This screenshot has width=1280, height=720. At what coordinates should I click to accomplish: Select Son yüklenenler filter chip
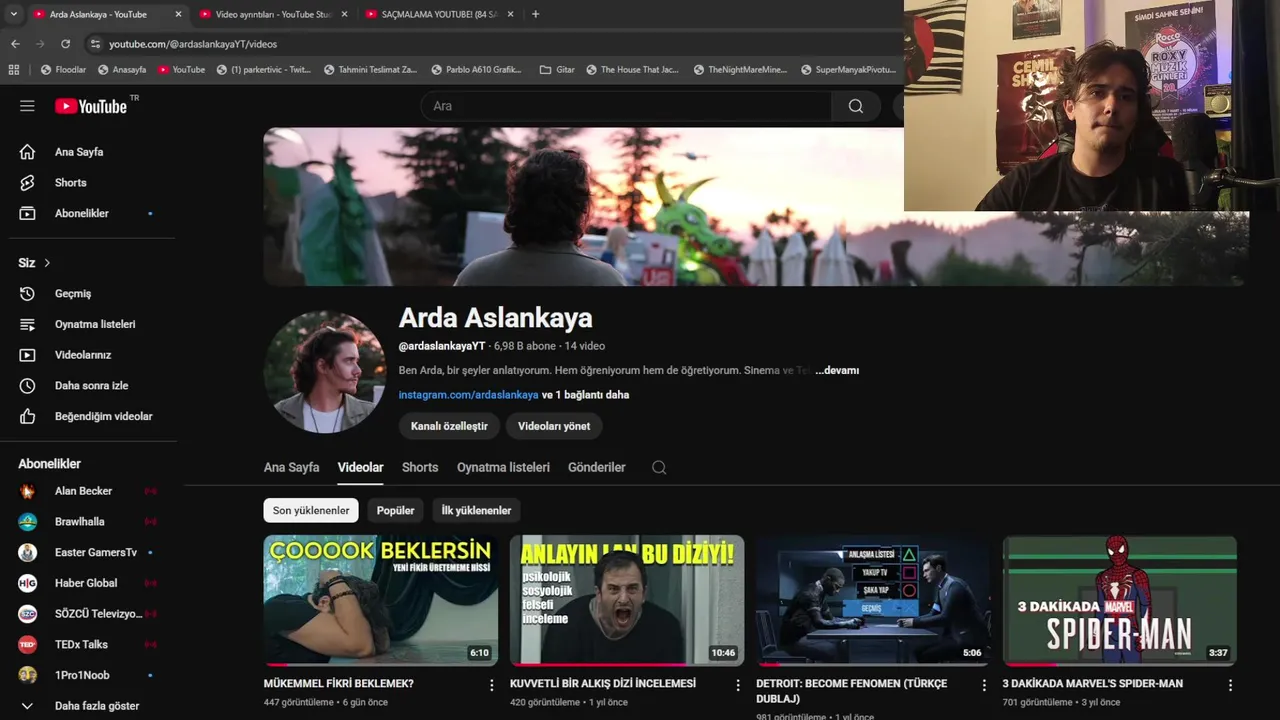coord(311,510)
